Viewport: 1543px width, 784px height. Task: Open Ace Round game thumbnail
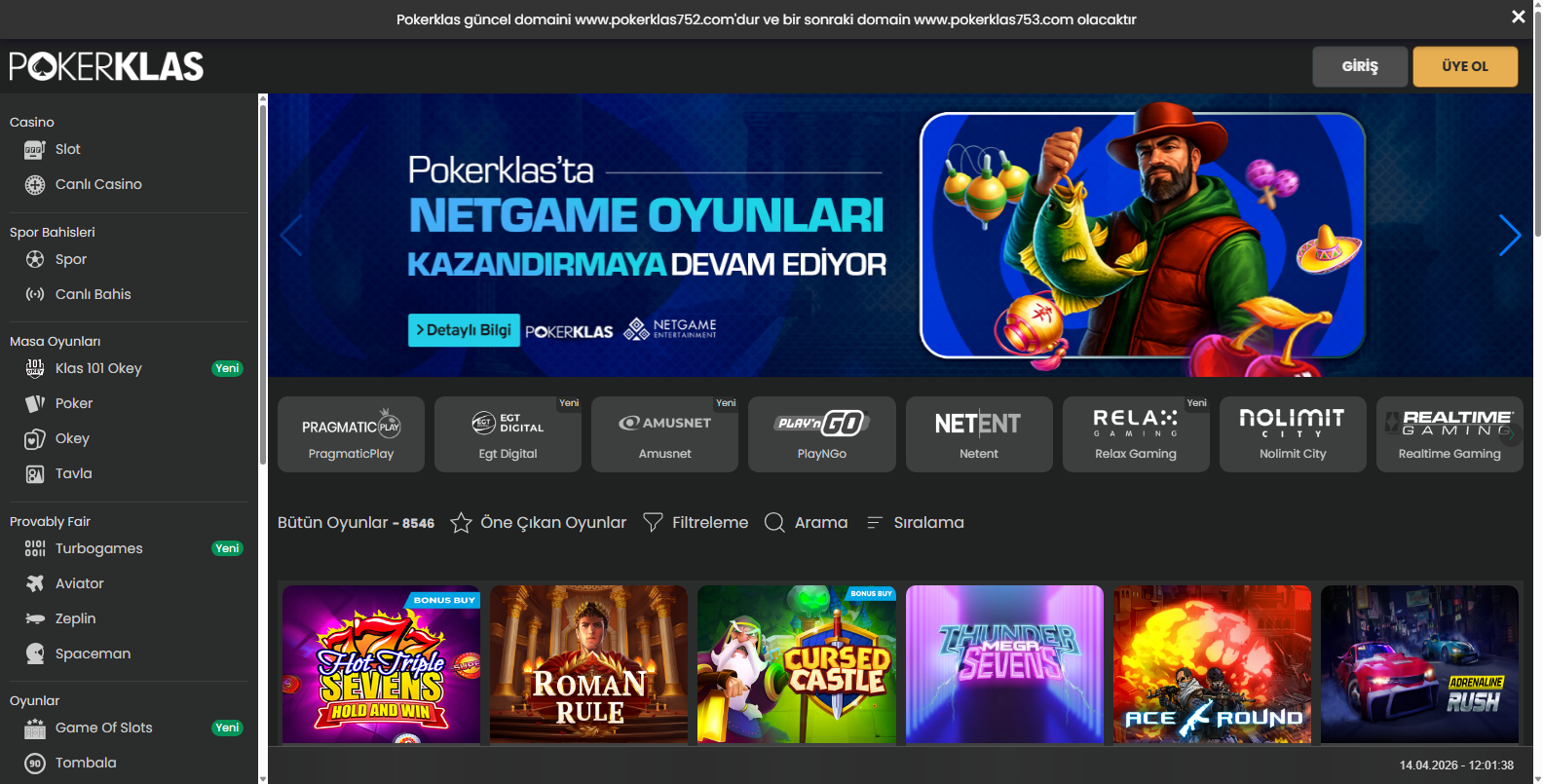pyautogui.click(x=1212, y=664)
